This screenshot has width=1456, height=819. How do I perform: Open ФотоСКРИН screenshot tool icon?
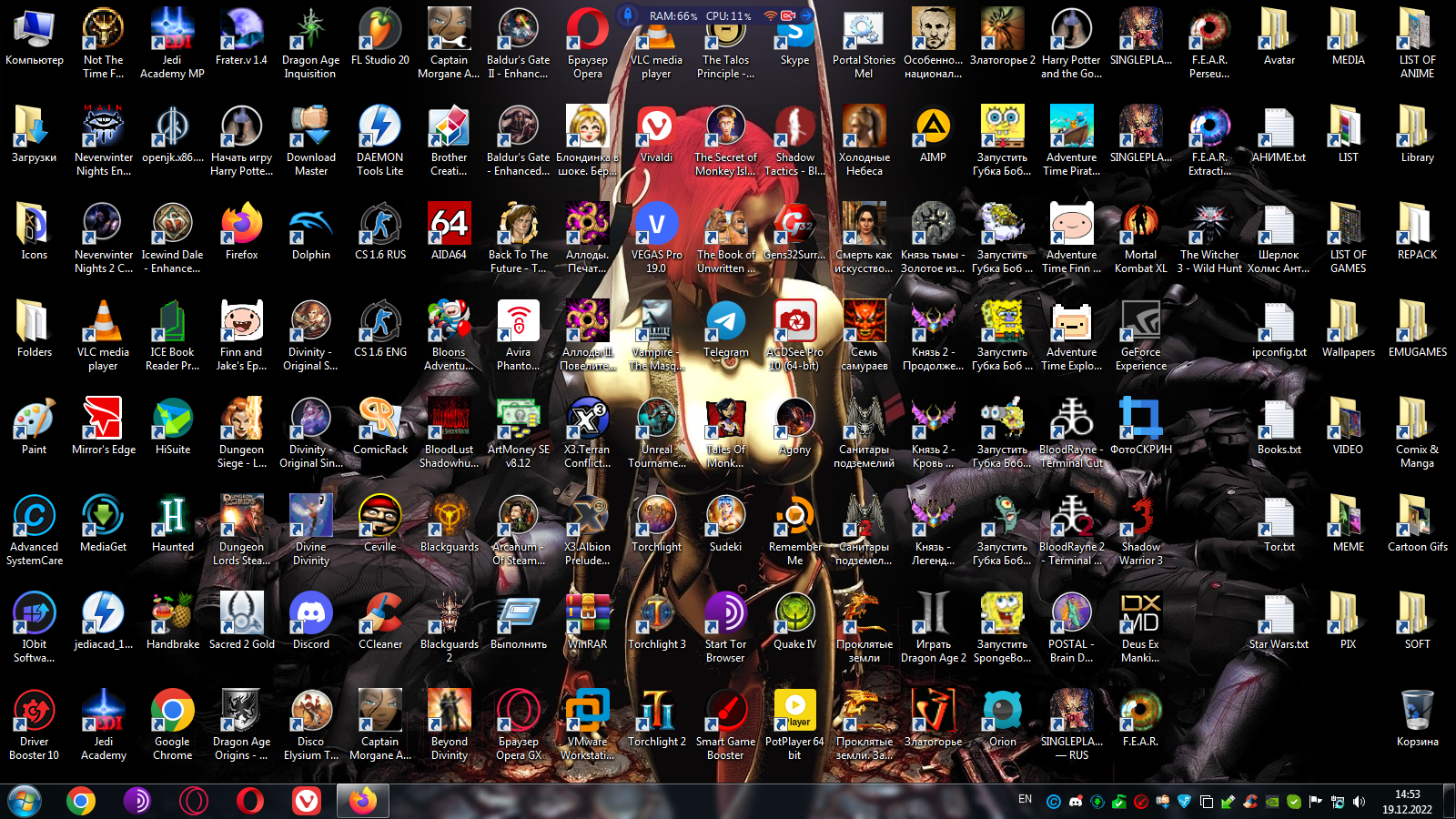pos(1140,426)
